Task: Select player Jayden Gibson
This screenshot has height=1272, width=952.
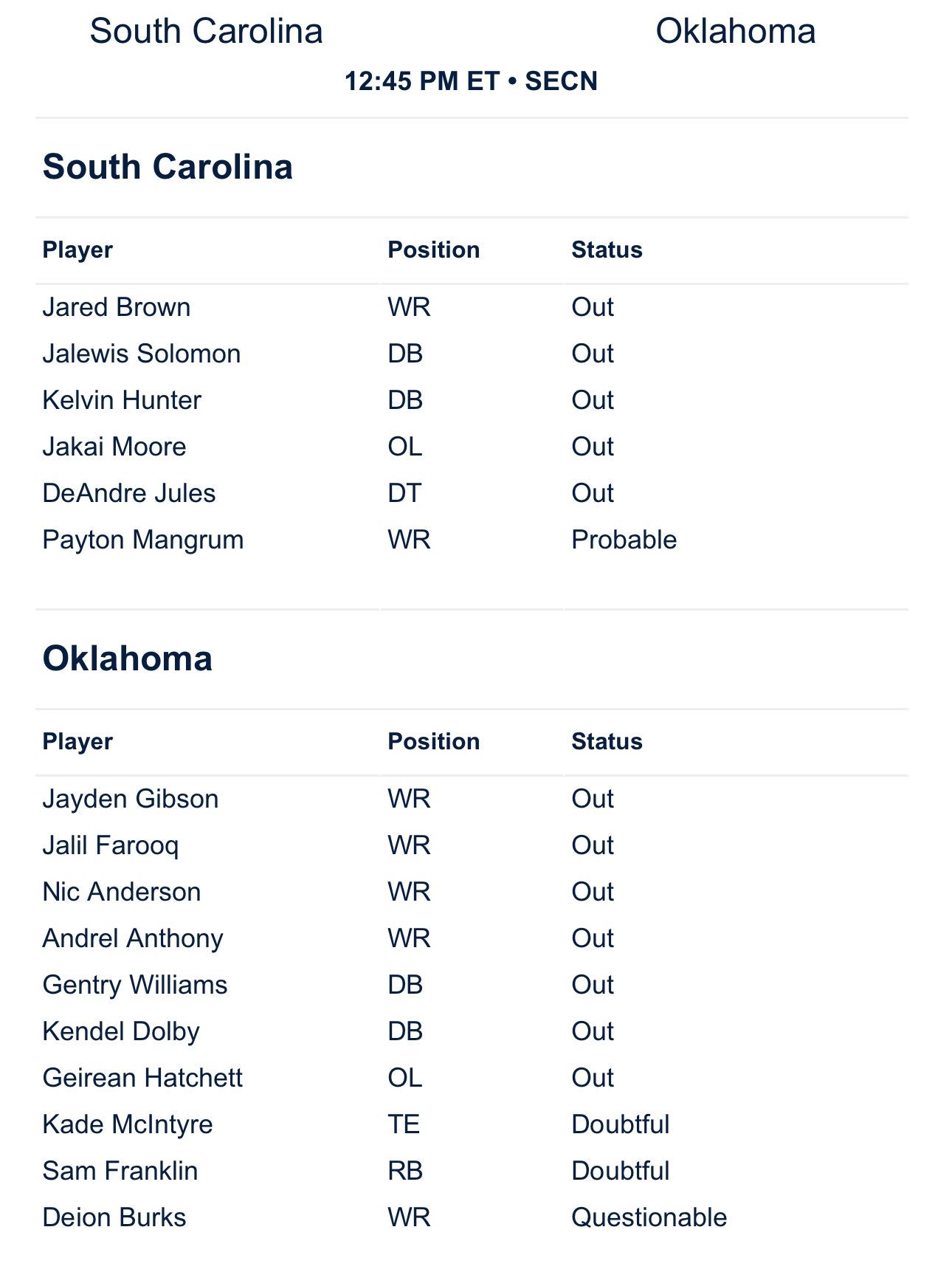Action: 131,799
